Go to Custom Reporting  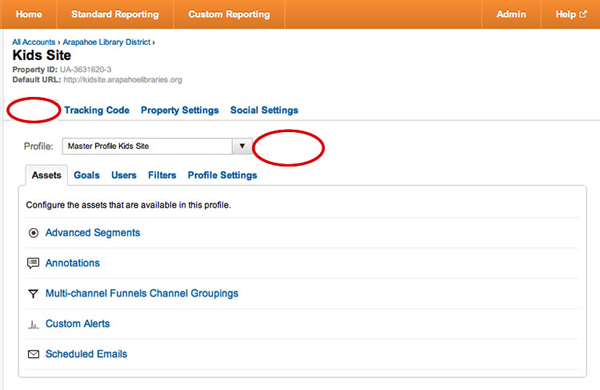tap(229, 14)
